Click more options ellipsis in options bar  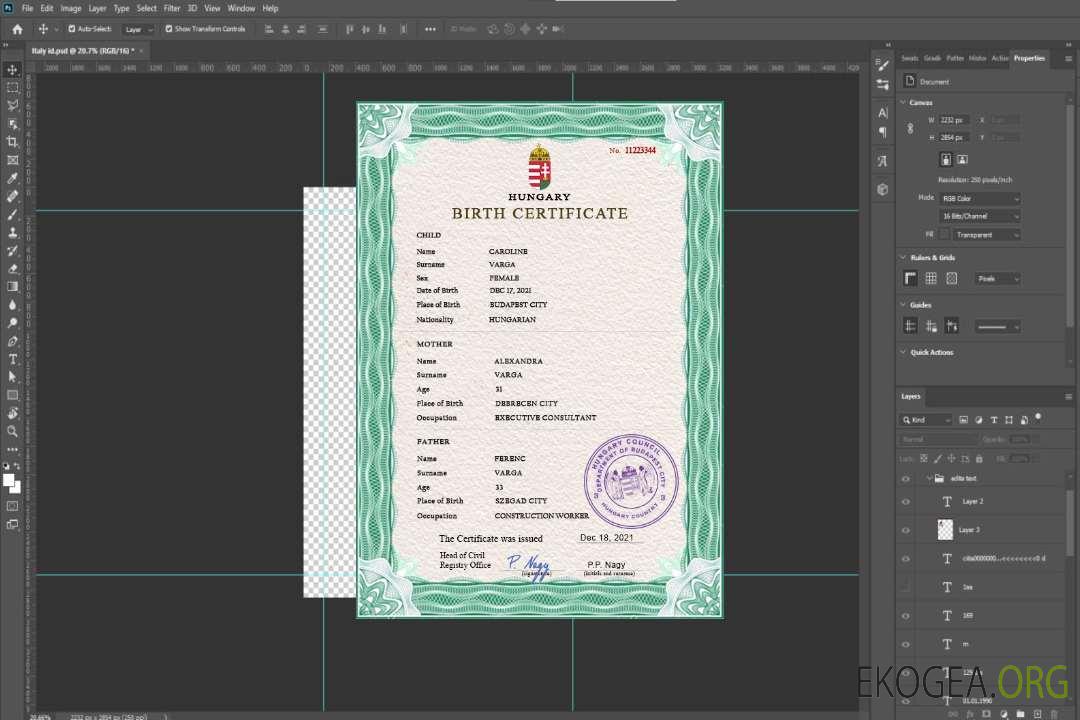click(x=430, y=29)
